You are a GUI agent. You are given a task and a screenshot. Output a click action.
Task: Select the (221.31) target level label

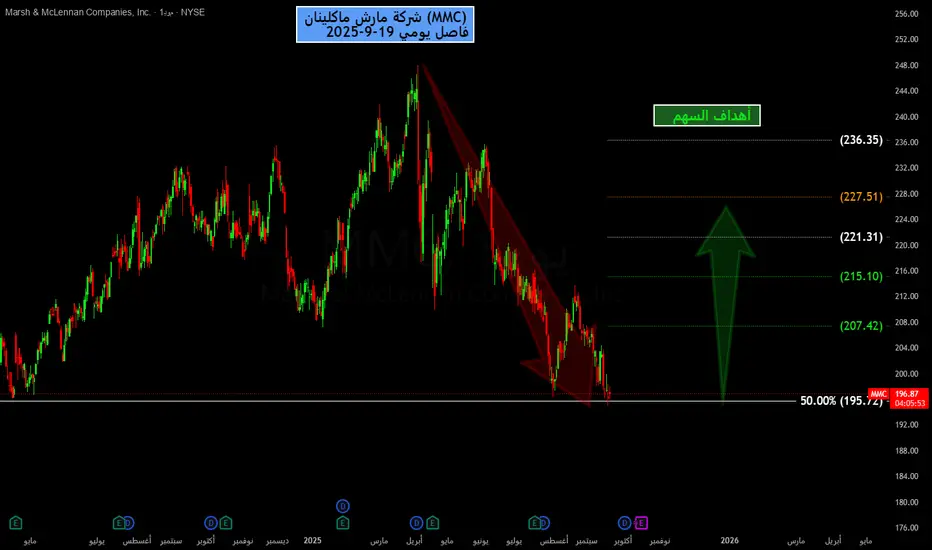point(861,237)
